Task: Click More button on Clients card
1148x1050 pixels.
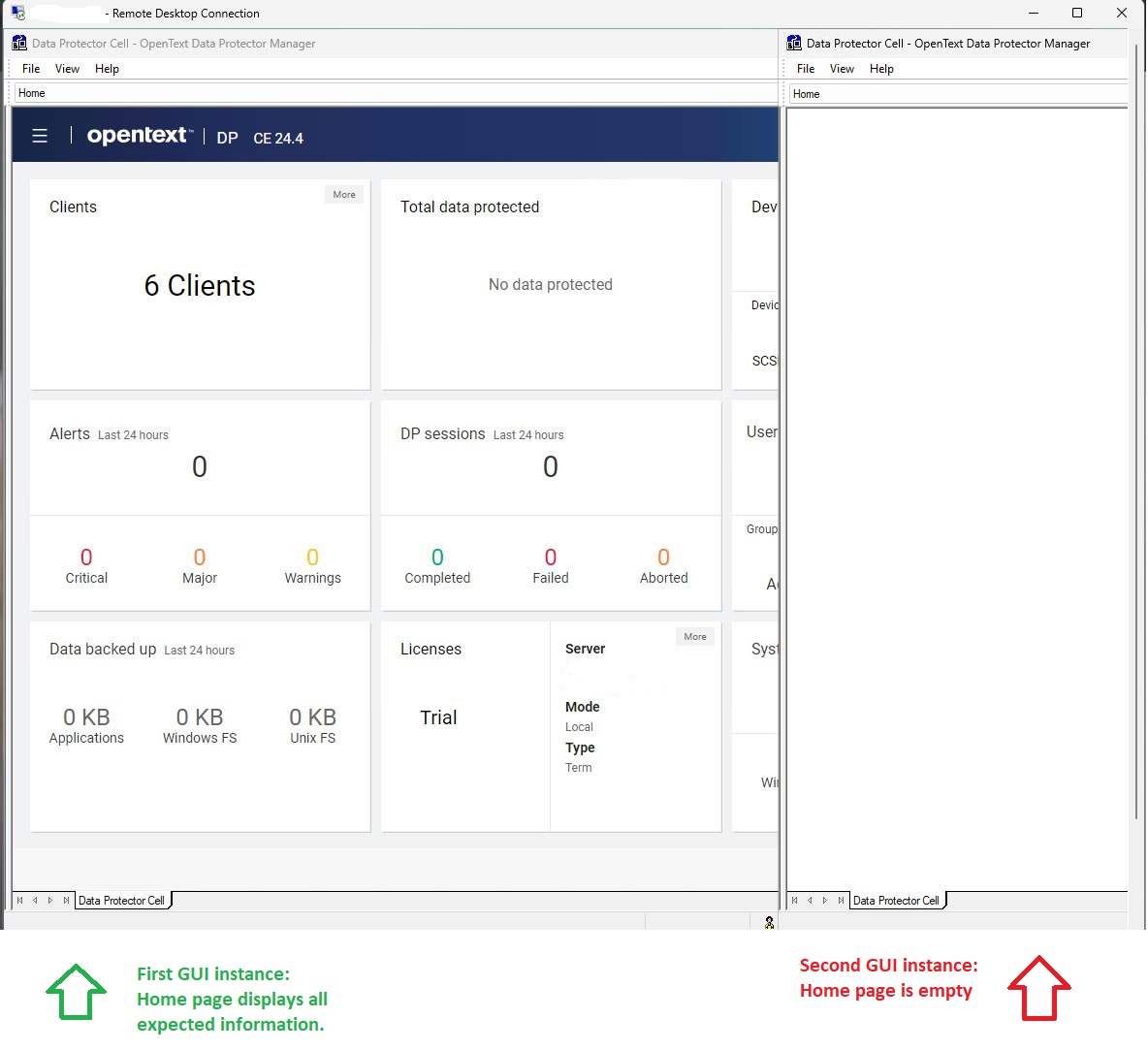Action: pos(344,195)
